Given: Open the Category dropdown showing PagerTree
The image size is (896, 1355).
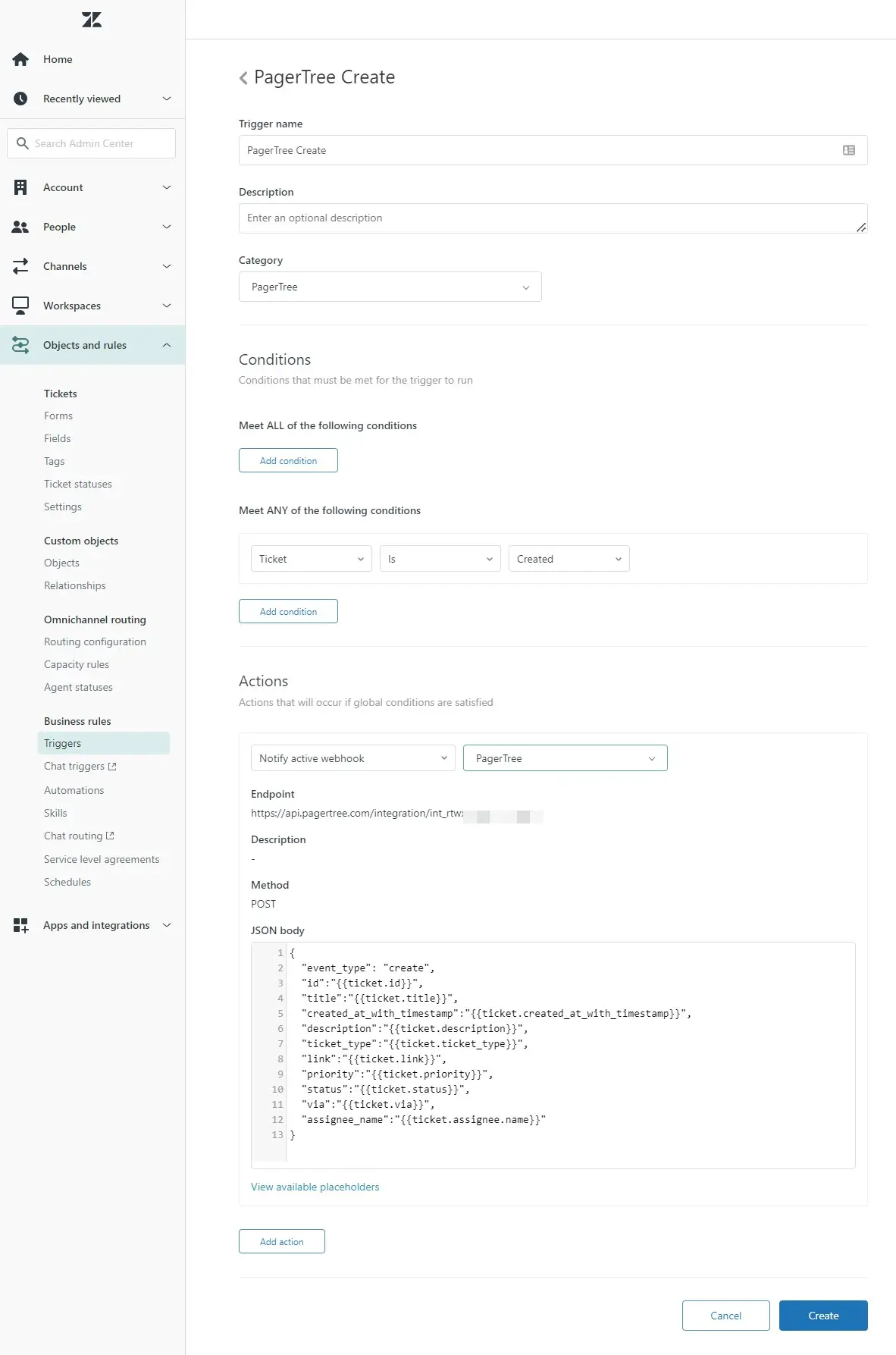Looking at the screenshot, I should tap(390, 287).
